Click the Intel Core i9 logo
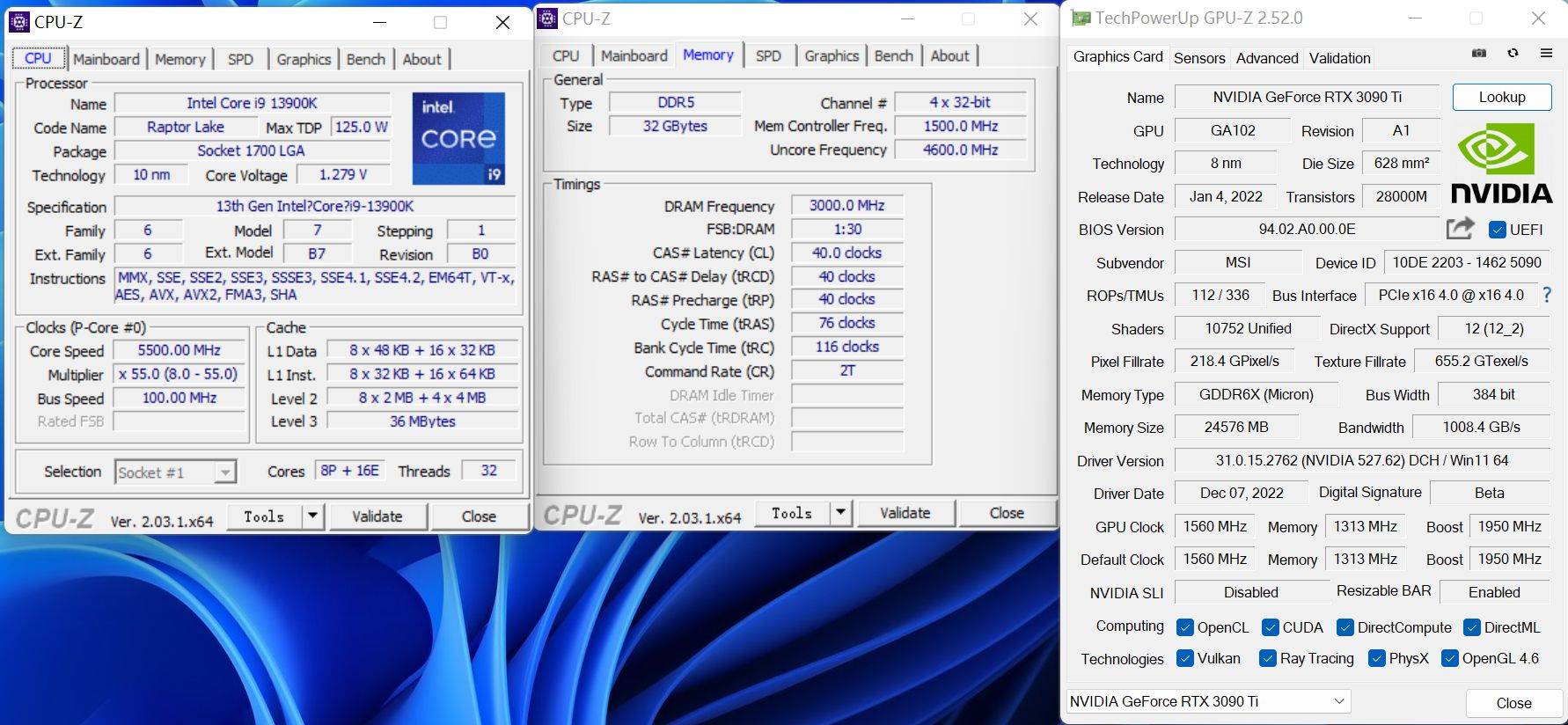Image resolution: width=1568 pixels, height=725 pixels. [x=458, y=138]
